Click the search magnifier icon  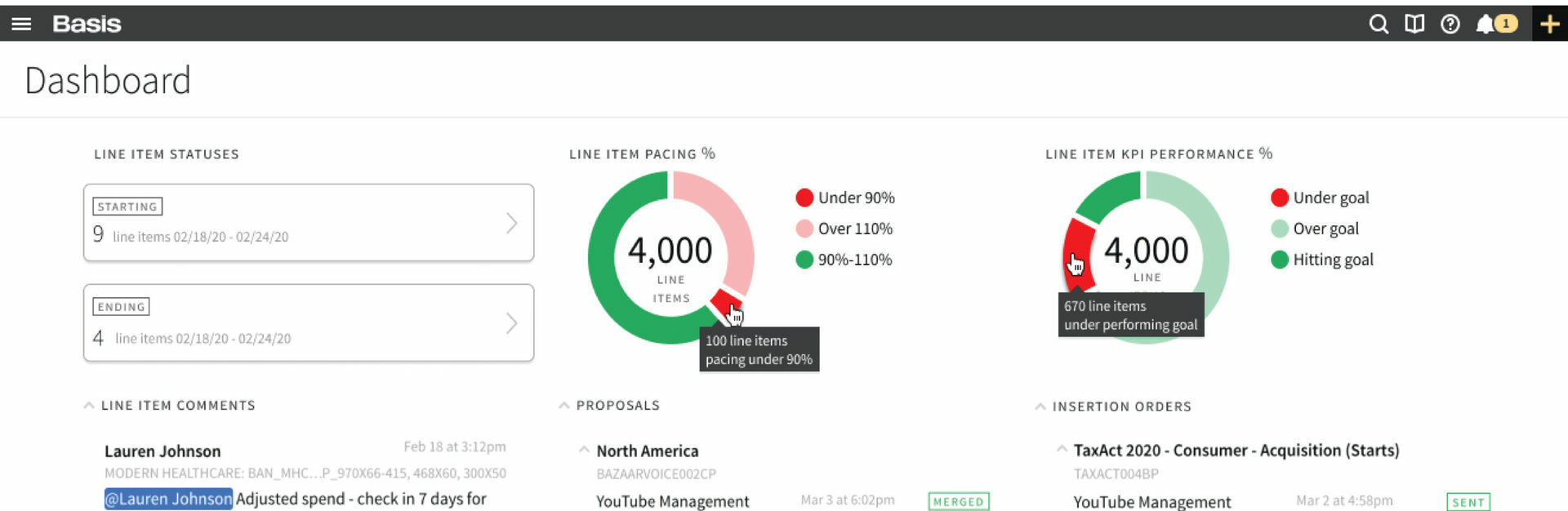[x=1378, y=24]
